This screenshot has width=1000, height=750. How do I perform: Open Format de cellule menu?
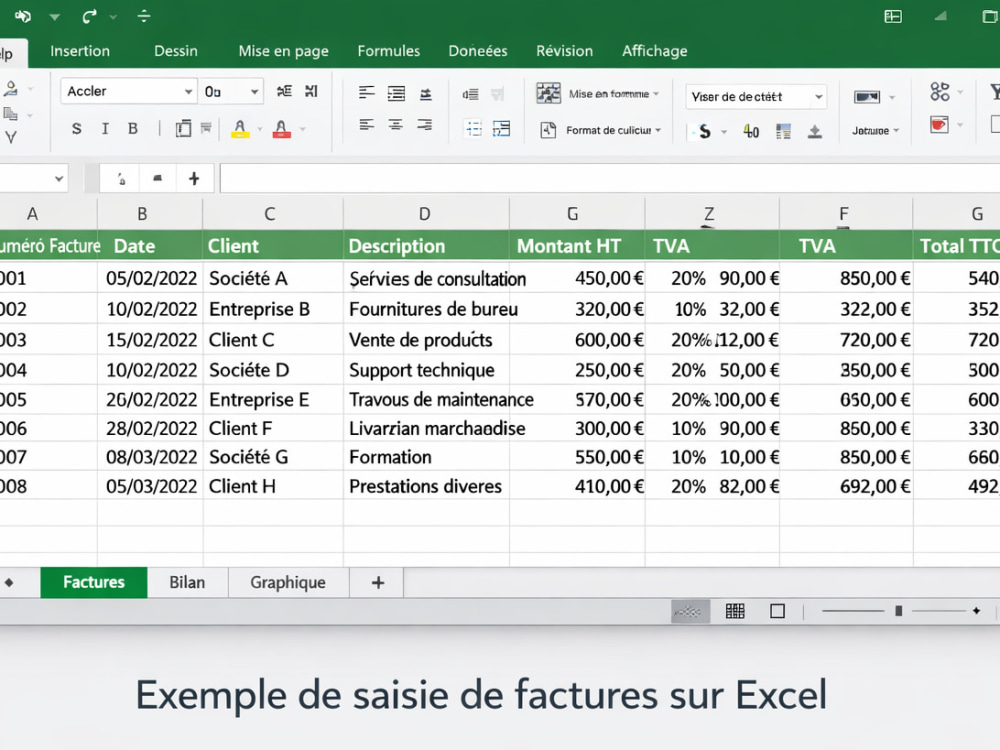(600, 130)
